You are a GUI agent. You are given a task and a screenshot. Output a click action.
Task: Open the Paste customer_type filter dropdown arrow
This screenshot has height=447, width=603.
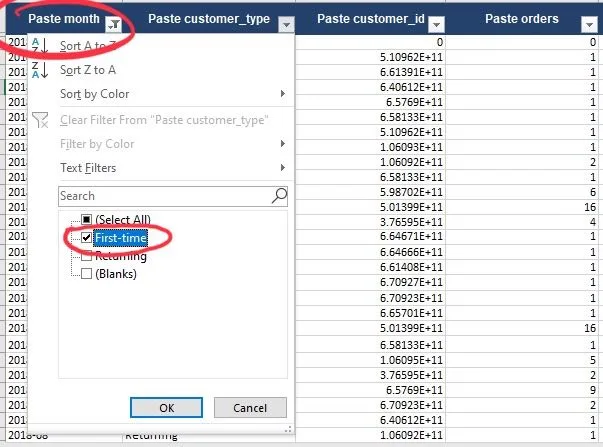click(x=287, y=21)
